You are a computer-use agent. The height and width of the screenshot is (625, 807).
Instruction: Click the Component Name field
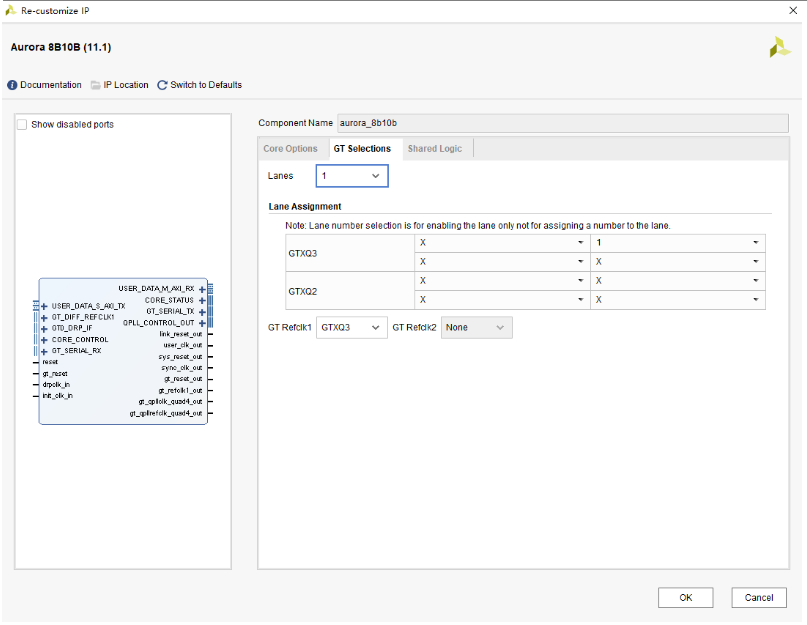(x=563, y=123)
